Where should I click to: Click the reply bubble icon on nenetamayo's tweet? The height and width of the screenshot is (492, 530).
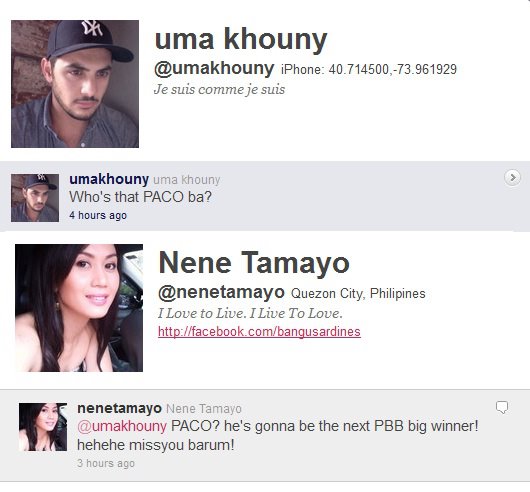[502, 407]
